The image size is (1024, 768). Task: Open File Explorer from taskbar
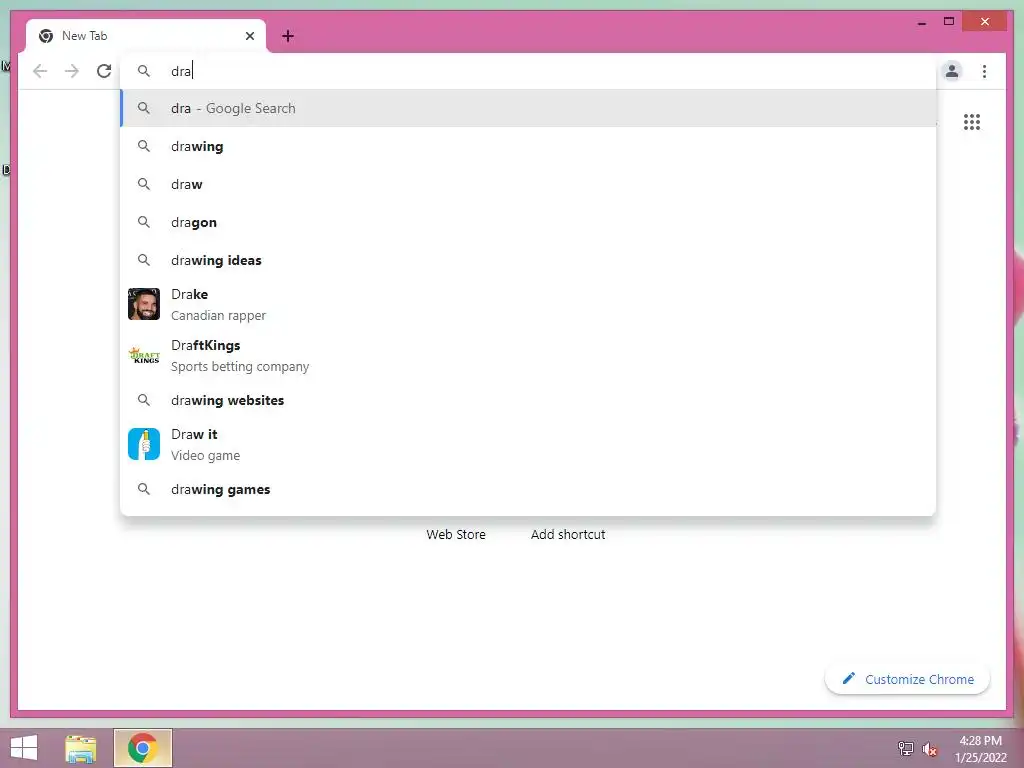point(81,748)
